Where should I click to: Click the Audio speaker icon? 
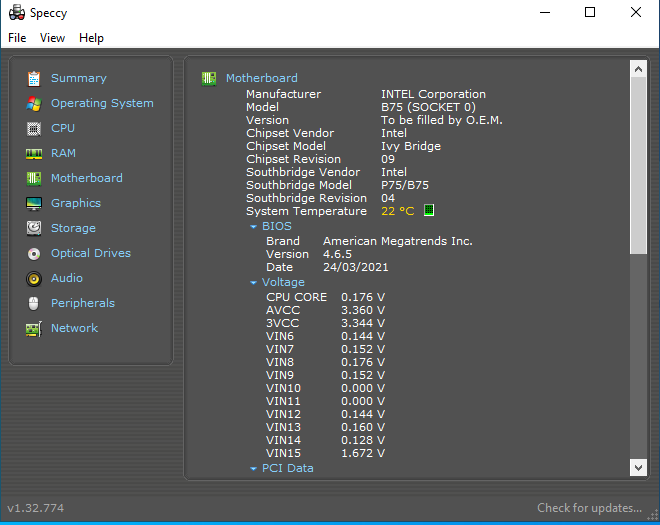coord(34,279)
